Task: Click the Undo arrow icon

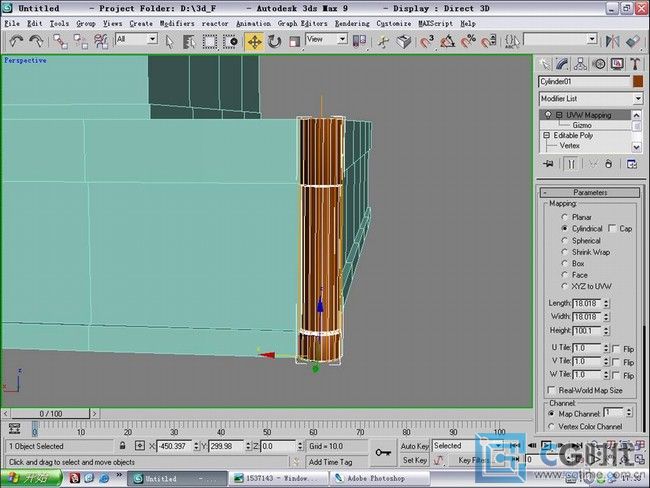Action: pos(16,41)
